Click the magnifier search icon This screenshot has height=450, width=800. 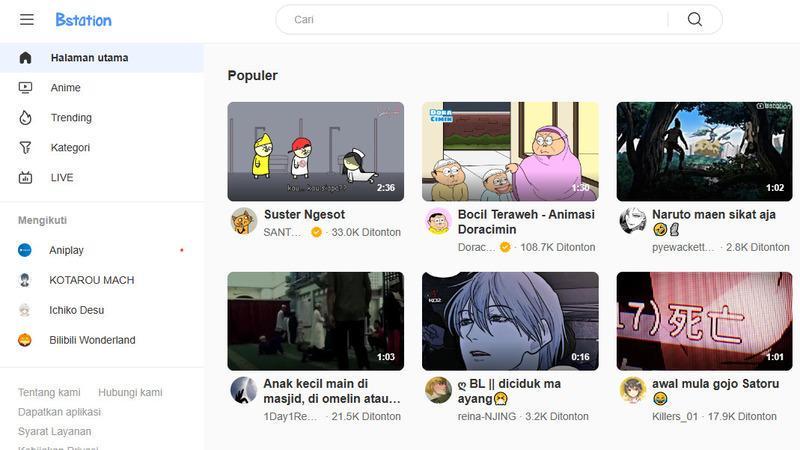(x=694, y=20)
